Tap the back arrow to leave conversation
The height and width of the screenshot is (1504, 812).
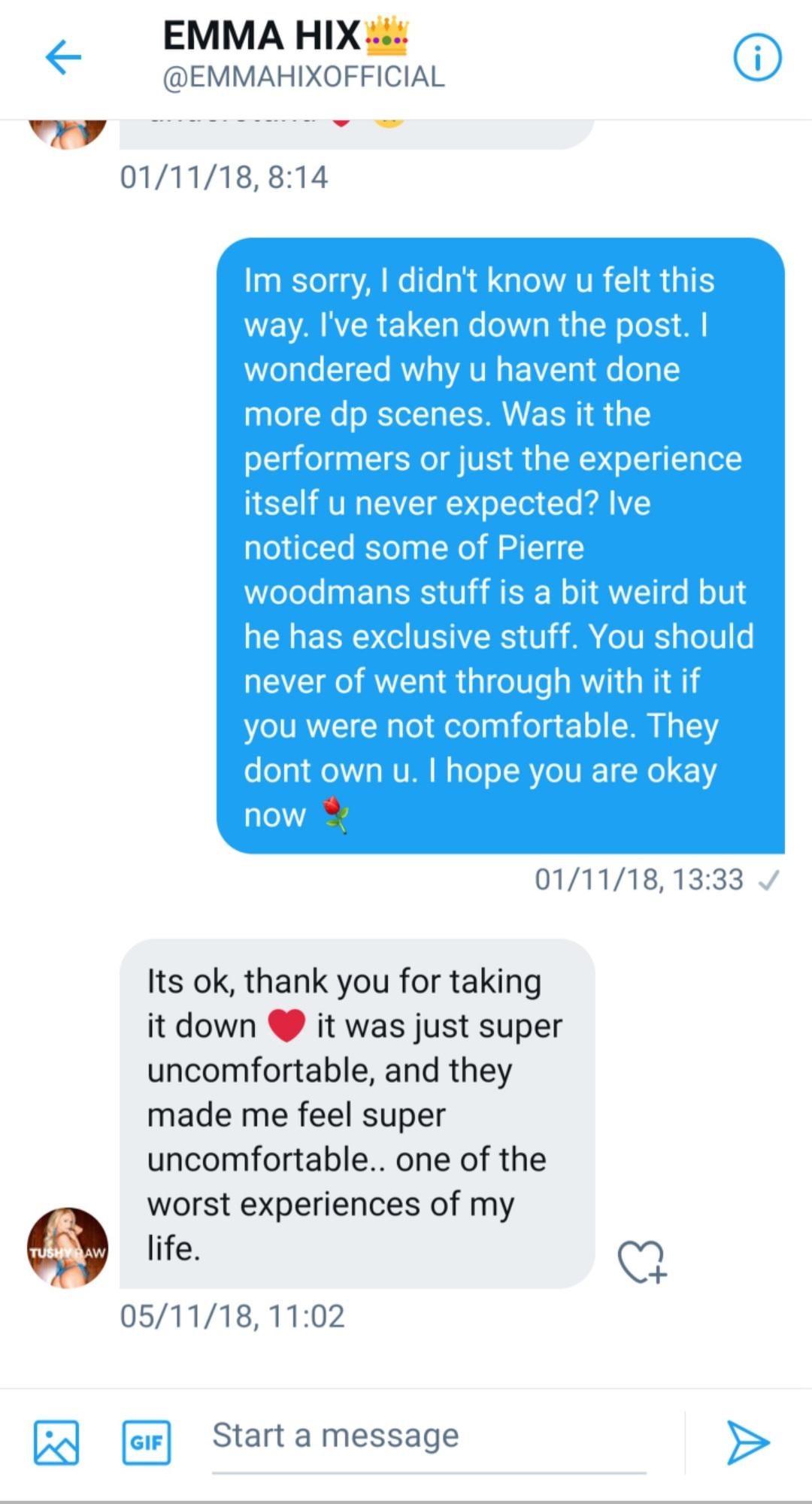(63, 57)
